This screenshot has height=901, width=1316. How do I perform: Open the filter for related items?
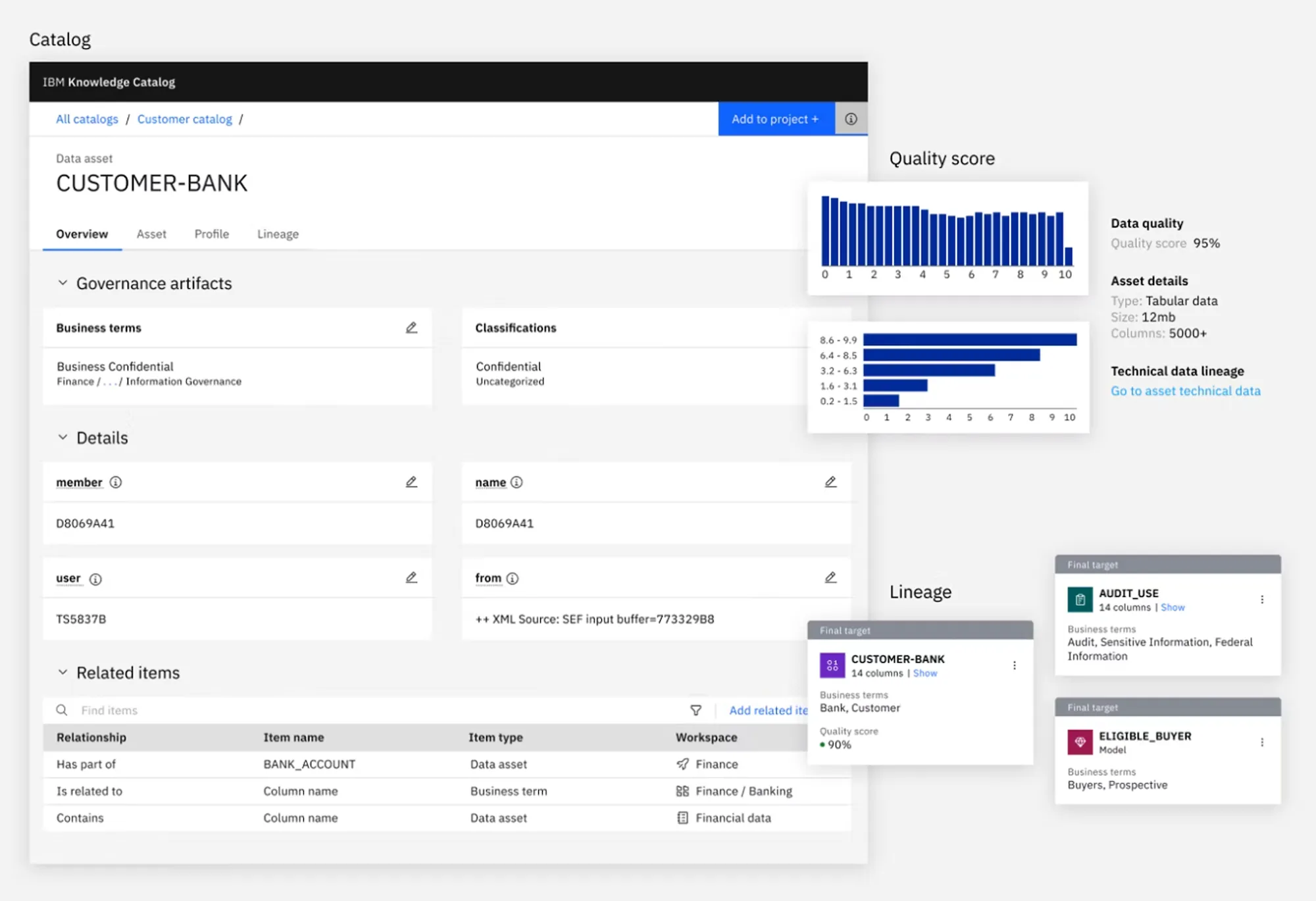point(696,710)
